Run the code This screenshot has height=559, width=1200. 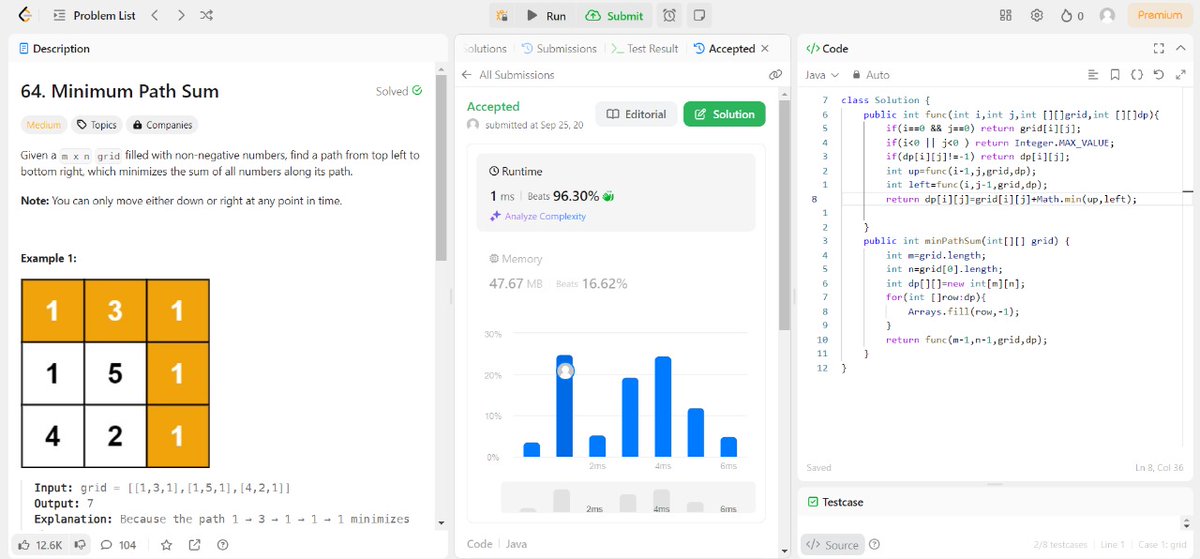546,16
